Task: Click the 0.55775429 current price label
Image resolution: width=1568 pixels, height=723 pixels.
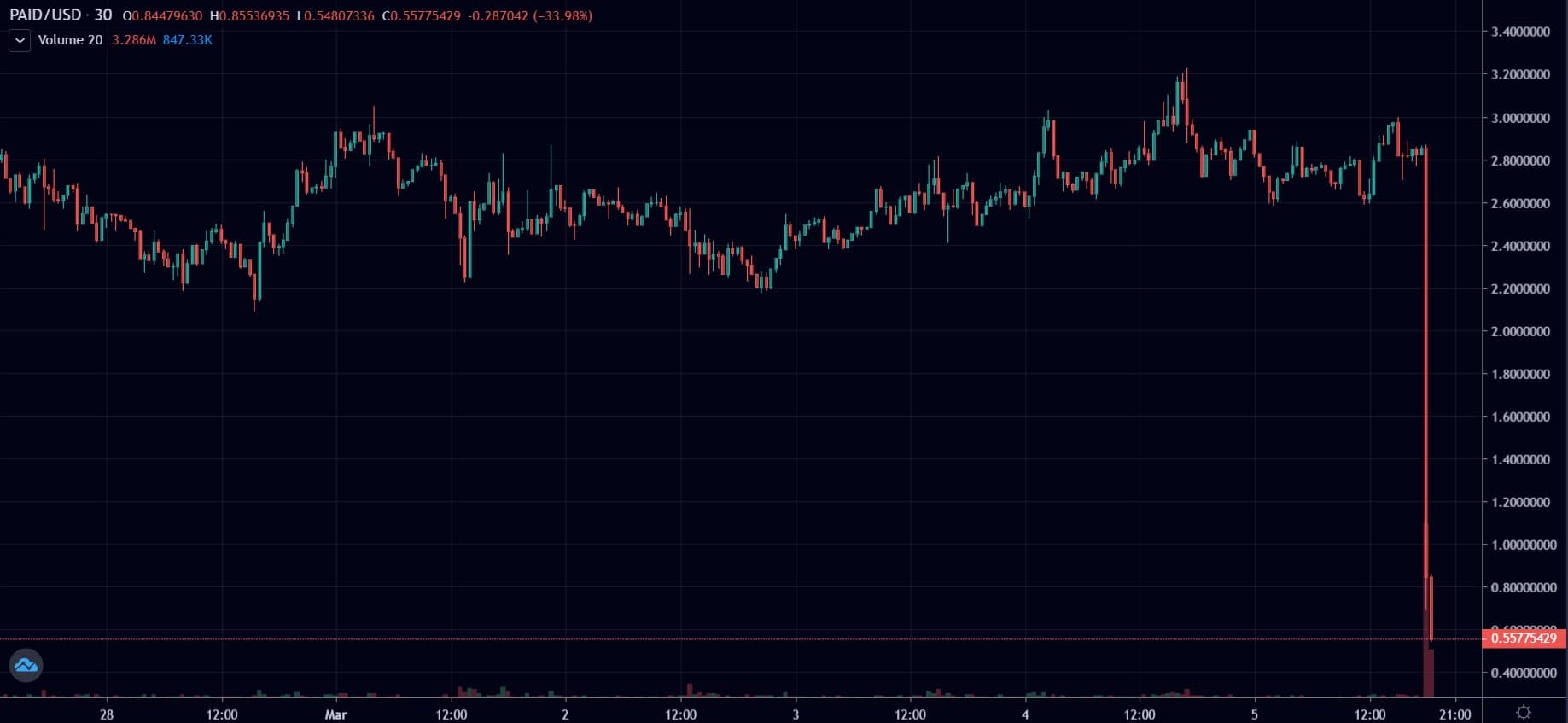Action: (x=1524, y=638)
